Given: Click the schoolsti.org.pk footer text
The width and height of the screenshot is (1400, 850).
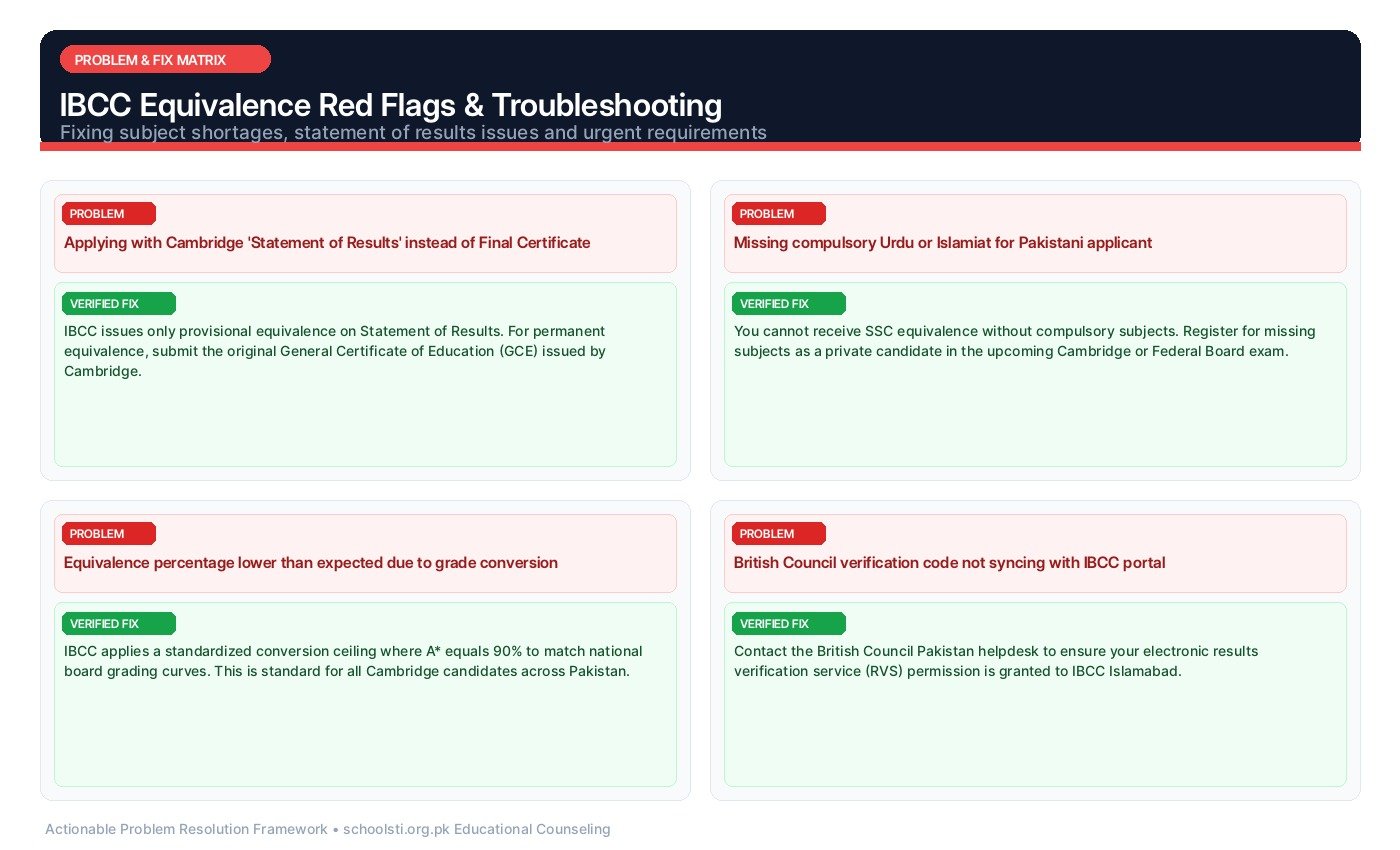Looking at the screenshot, I should click(x=328, y=829).
